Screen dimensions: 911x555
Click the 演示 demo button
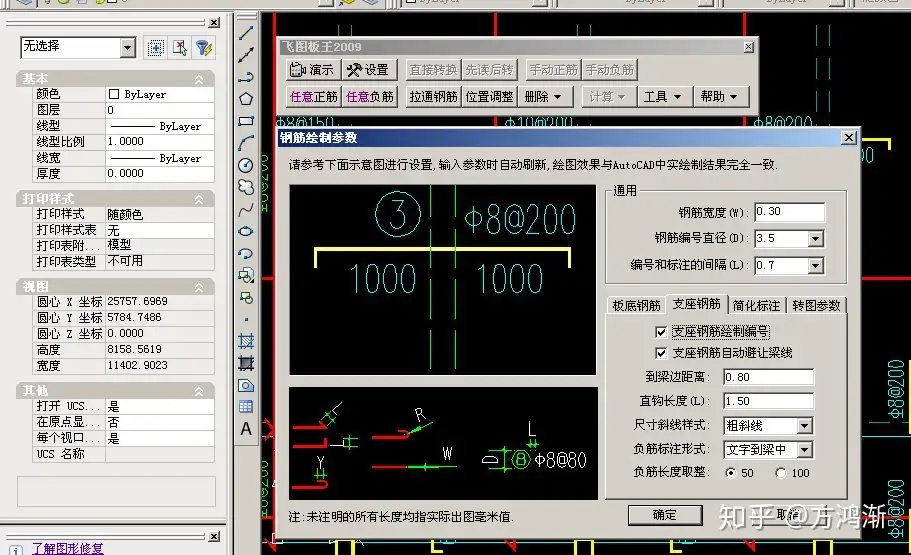pos(313,70)
